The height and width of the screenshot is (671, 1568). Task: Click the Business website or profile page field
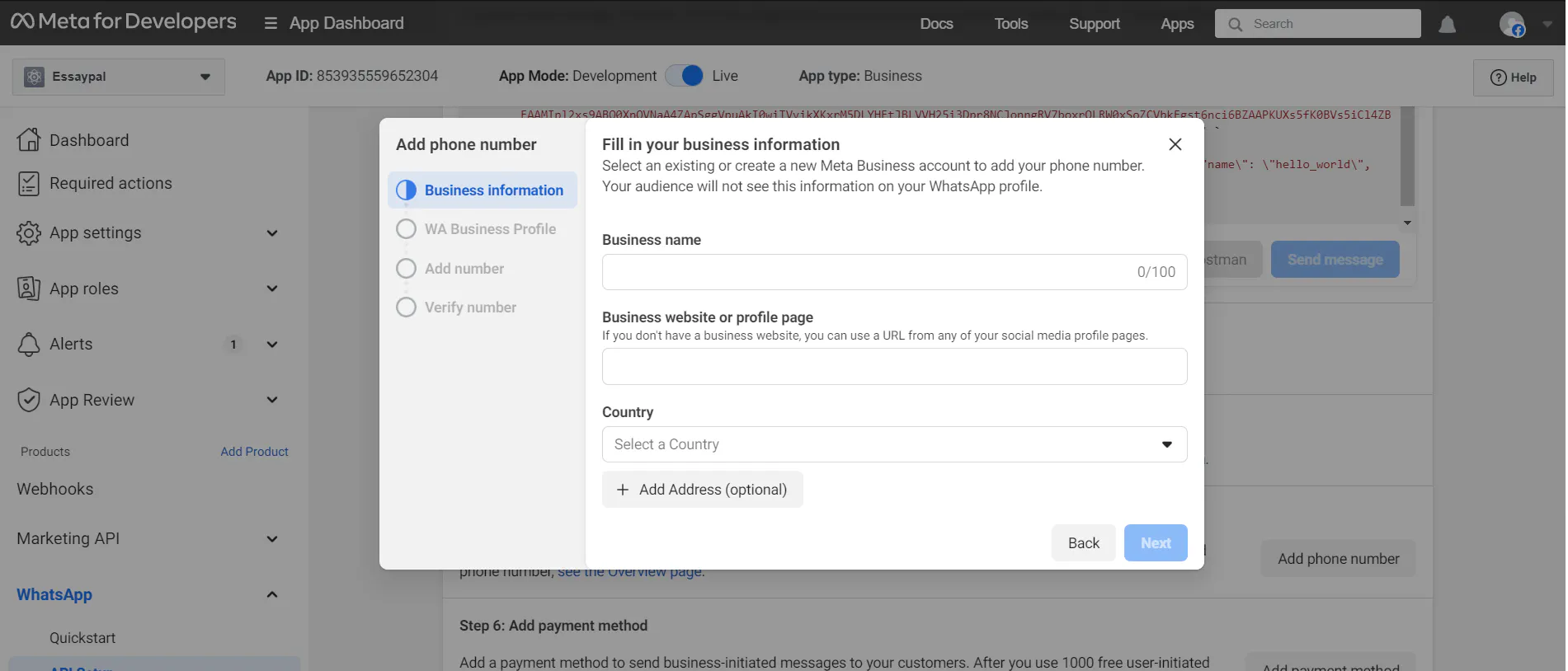pyautogui.click(x=895, y=367)
